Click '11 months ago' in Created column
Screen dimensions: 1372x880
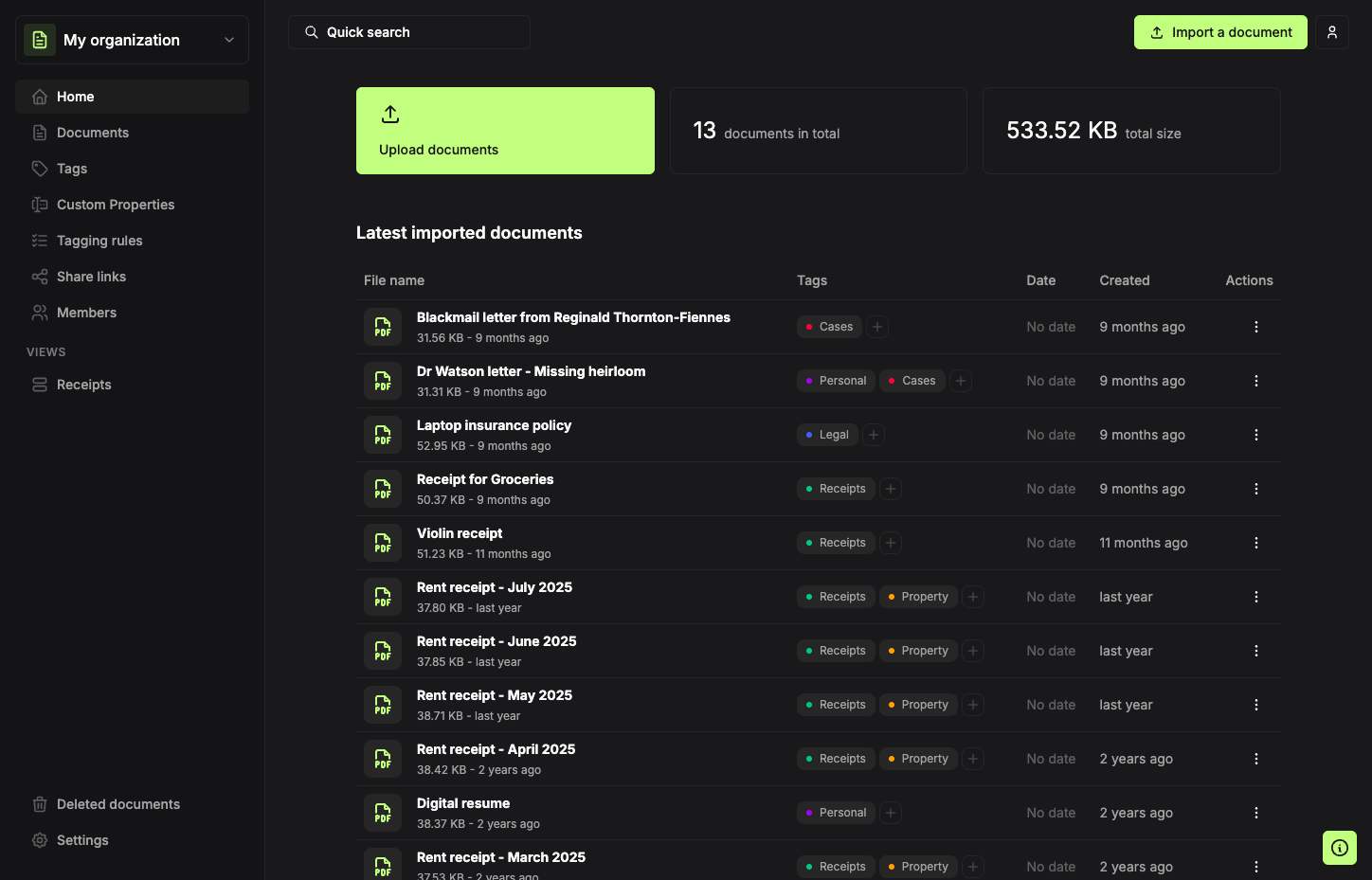pyautogui.click(x=1144, y=543)
